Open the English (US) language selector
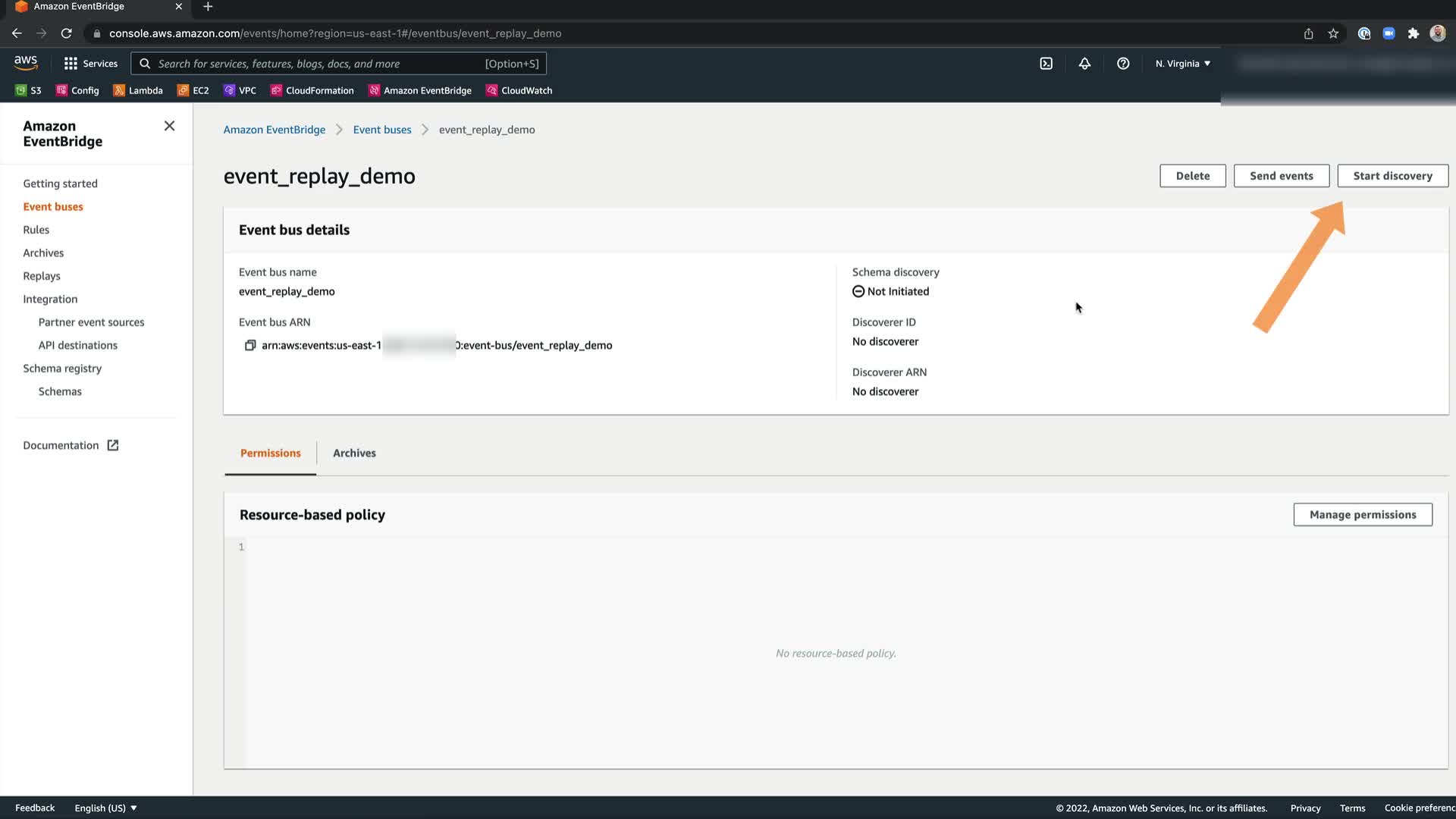This screenshot has height=819, width=1456. tap(105, 808)
